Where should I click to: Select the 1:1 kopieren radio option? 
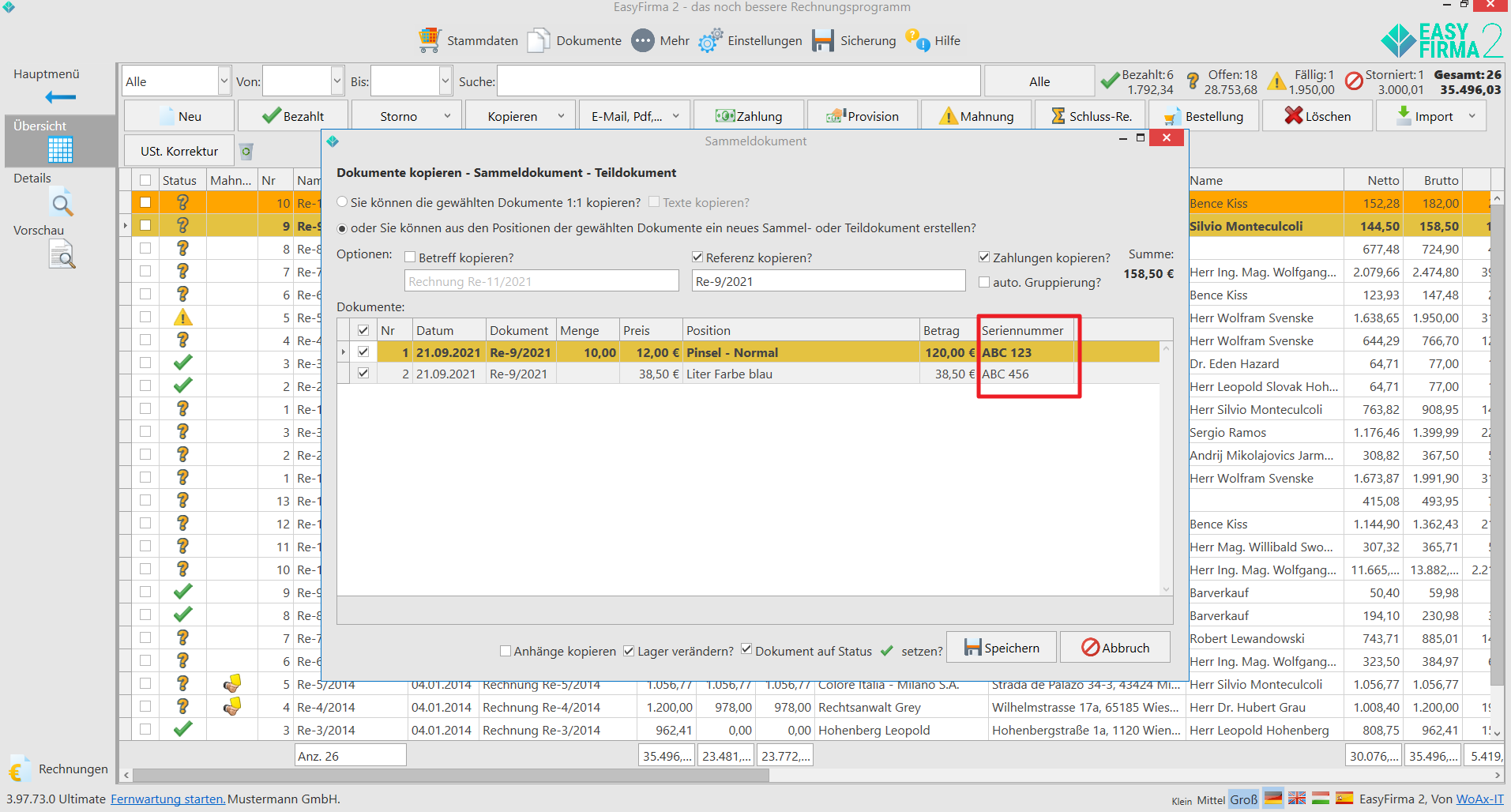pos(342,202)
